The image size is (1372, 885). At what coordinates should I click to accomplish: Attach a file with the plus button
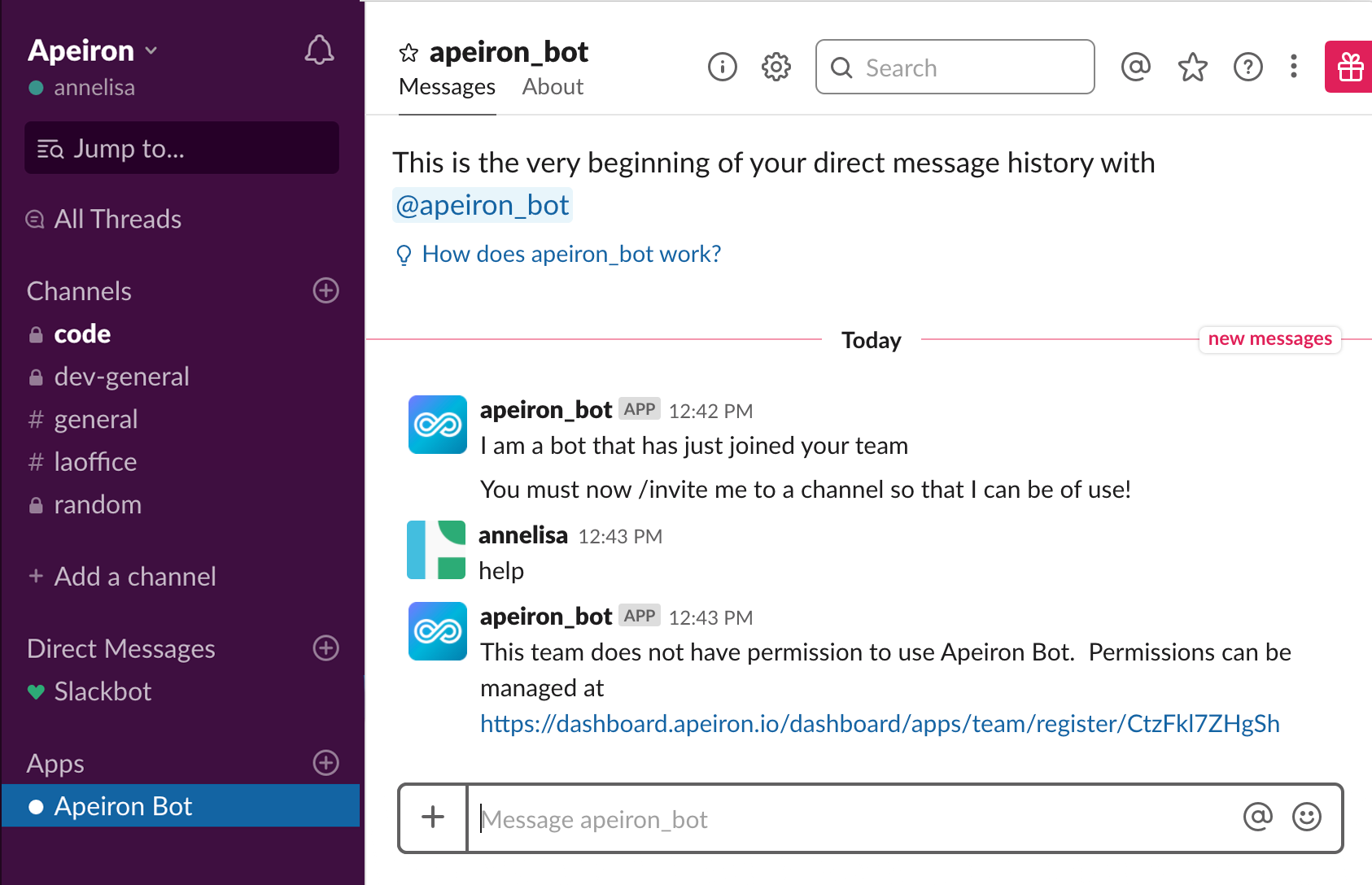[x=433, y=817]
